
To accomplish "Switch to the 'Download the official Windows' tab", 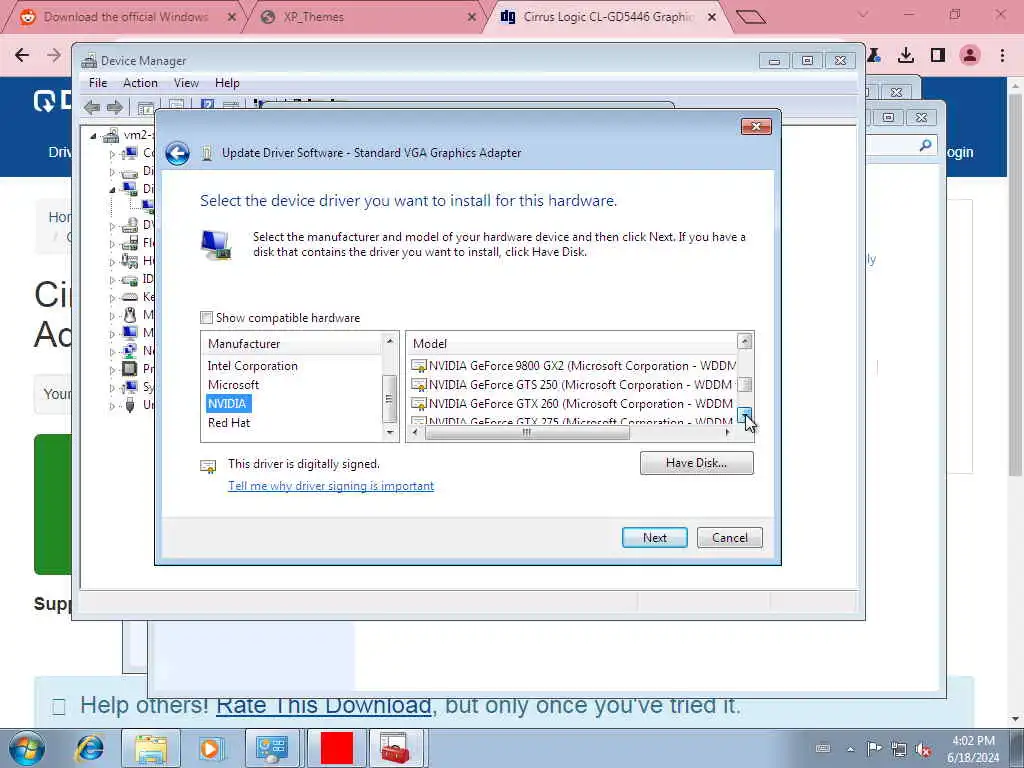I will 126,17.
